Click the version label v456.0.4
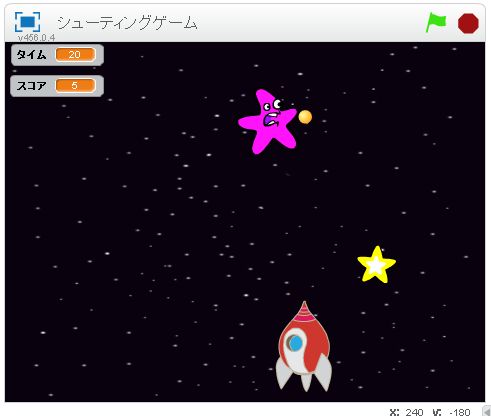Screen dimensions: 491x416 point(36,38)
